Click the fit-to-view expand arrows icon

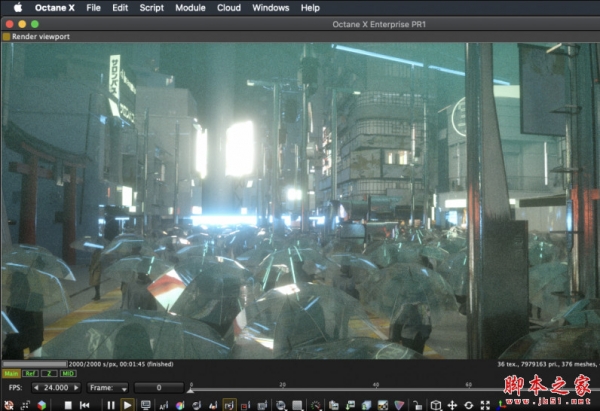tap(485, 405)
